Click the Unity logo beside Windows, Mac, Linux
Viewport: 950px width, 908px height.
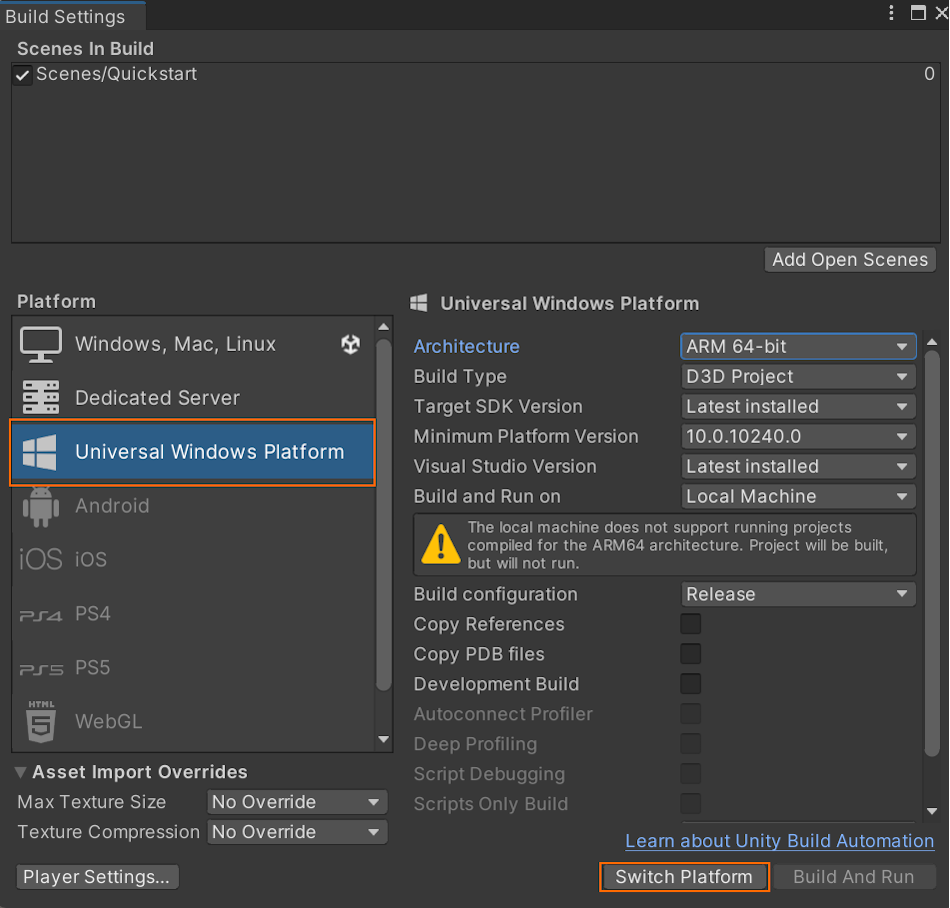click(x=350, y=344)
